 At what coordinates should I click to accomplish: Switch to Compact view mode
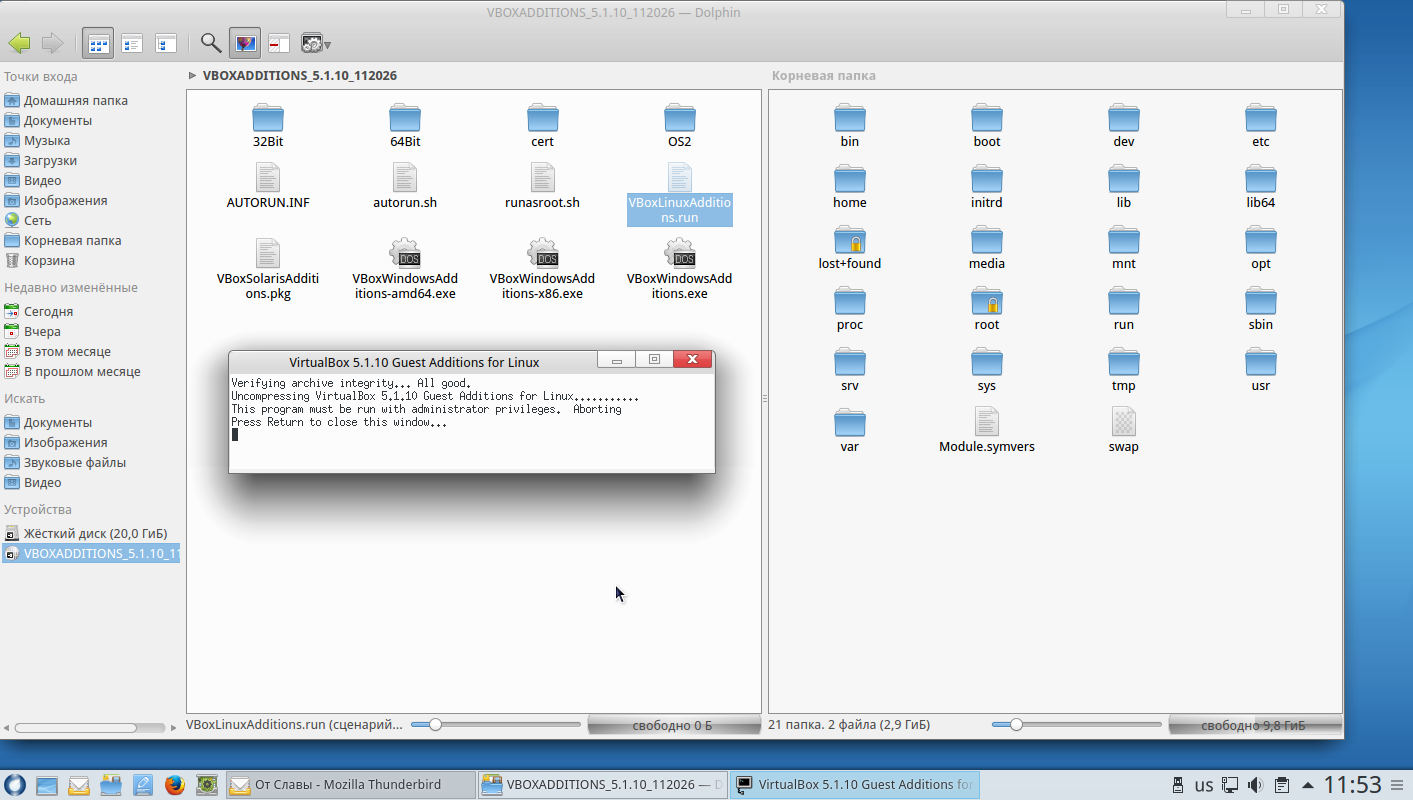pos(132,43)
